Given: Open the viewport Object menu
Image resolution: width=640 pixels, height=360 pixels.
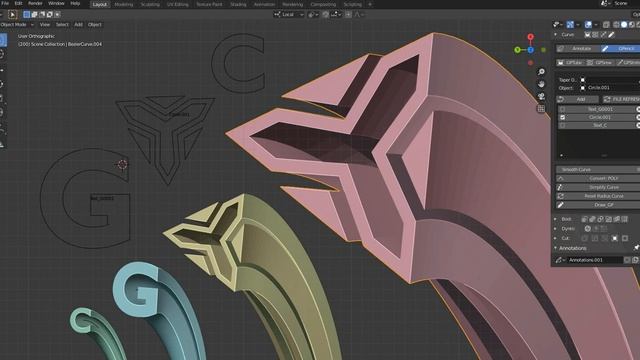Looking at the screenshot, I should pos(95,24).
